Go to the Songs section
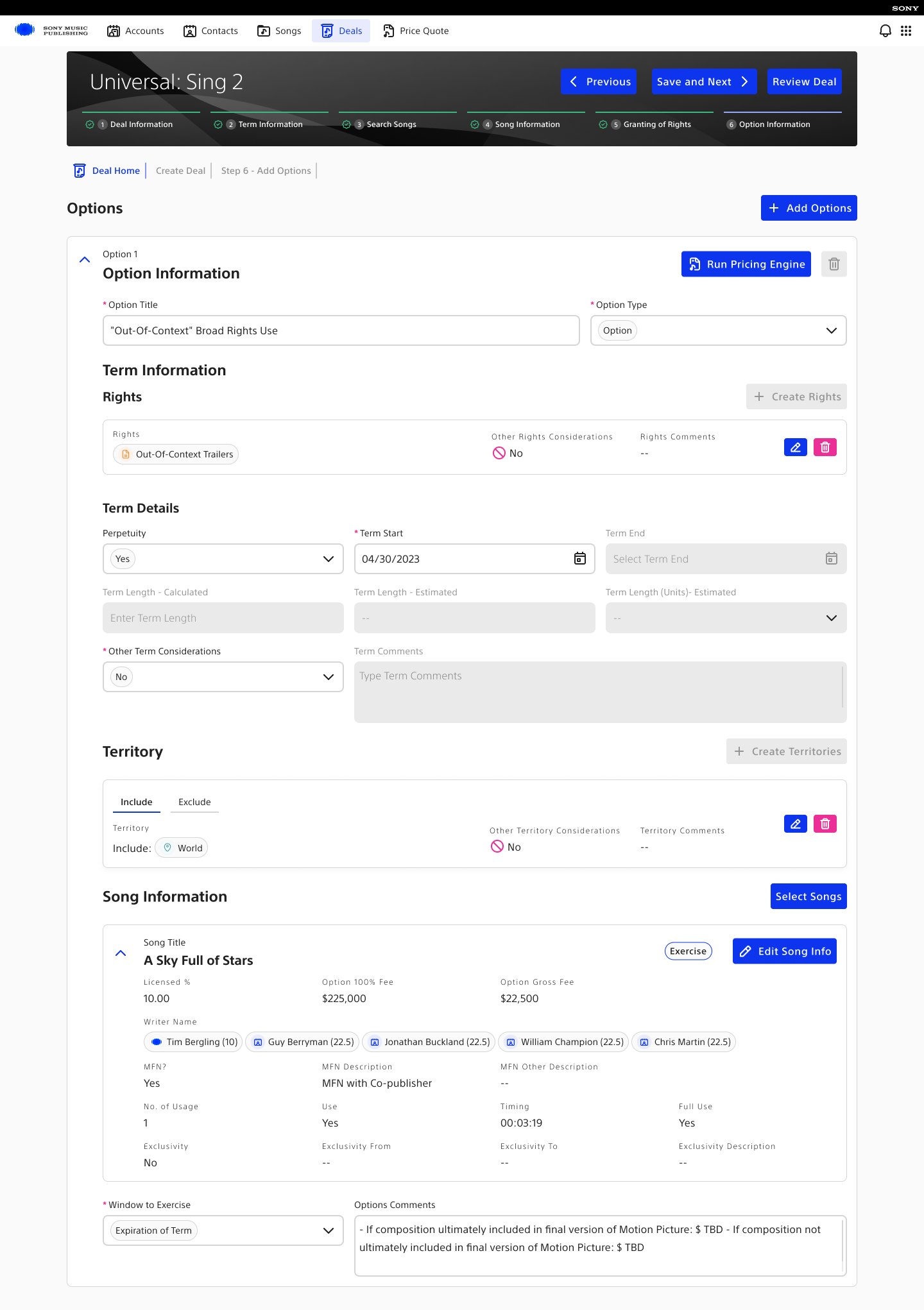Image resolution: width=924 pixels, height=1310 pixels. (x=279, y=31)
